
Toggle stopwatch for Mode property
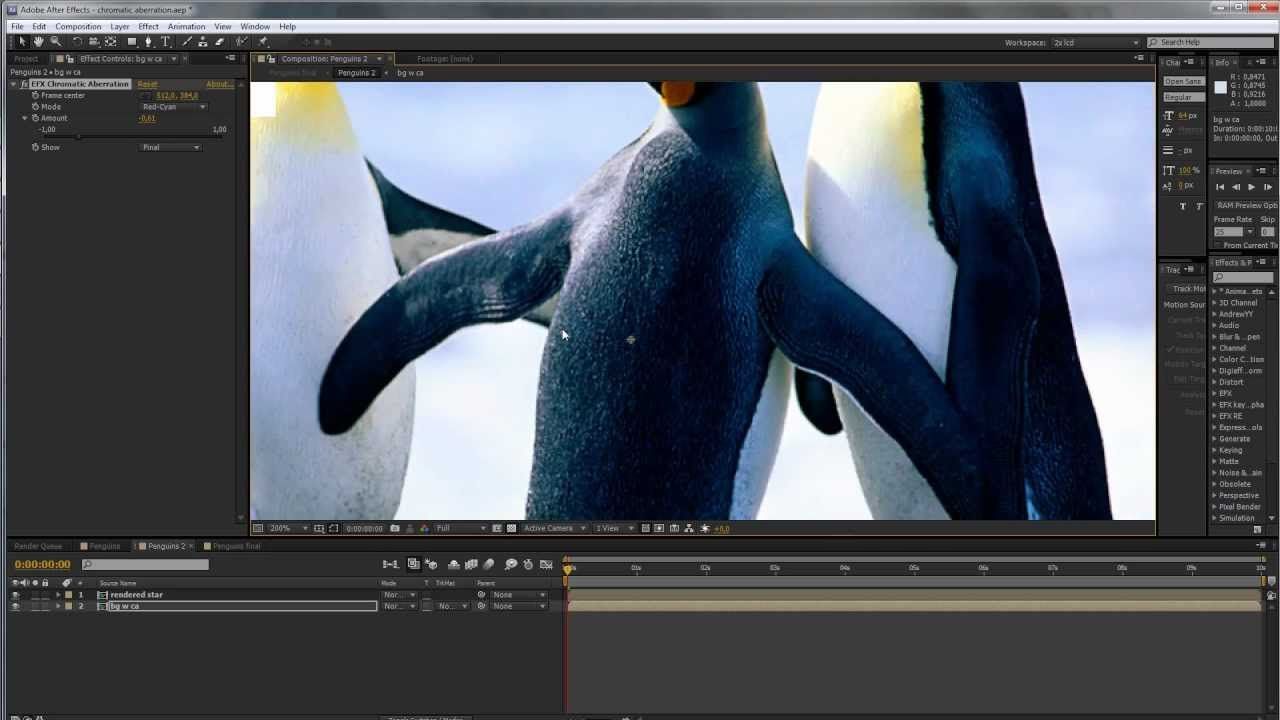(x=35, y=106)
